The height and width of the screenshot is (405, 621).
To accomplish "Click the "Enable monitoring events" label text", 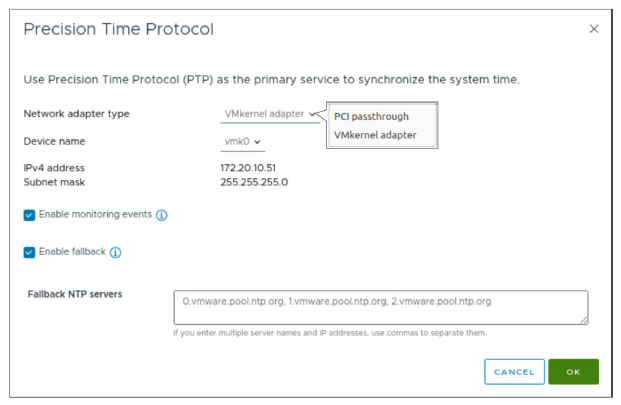I will coord(94,215).
